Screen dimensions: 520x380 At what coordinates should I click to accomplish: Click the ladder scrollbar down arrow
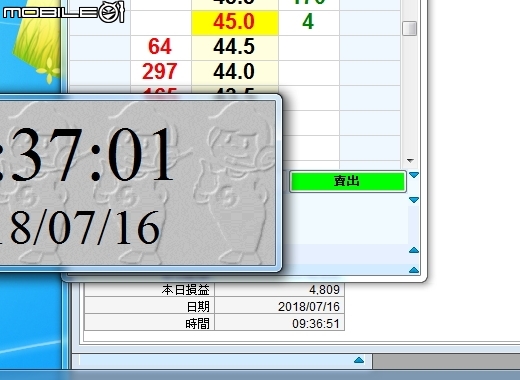(410, 161)
